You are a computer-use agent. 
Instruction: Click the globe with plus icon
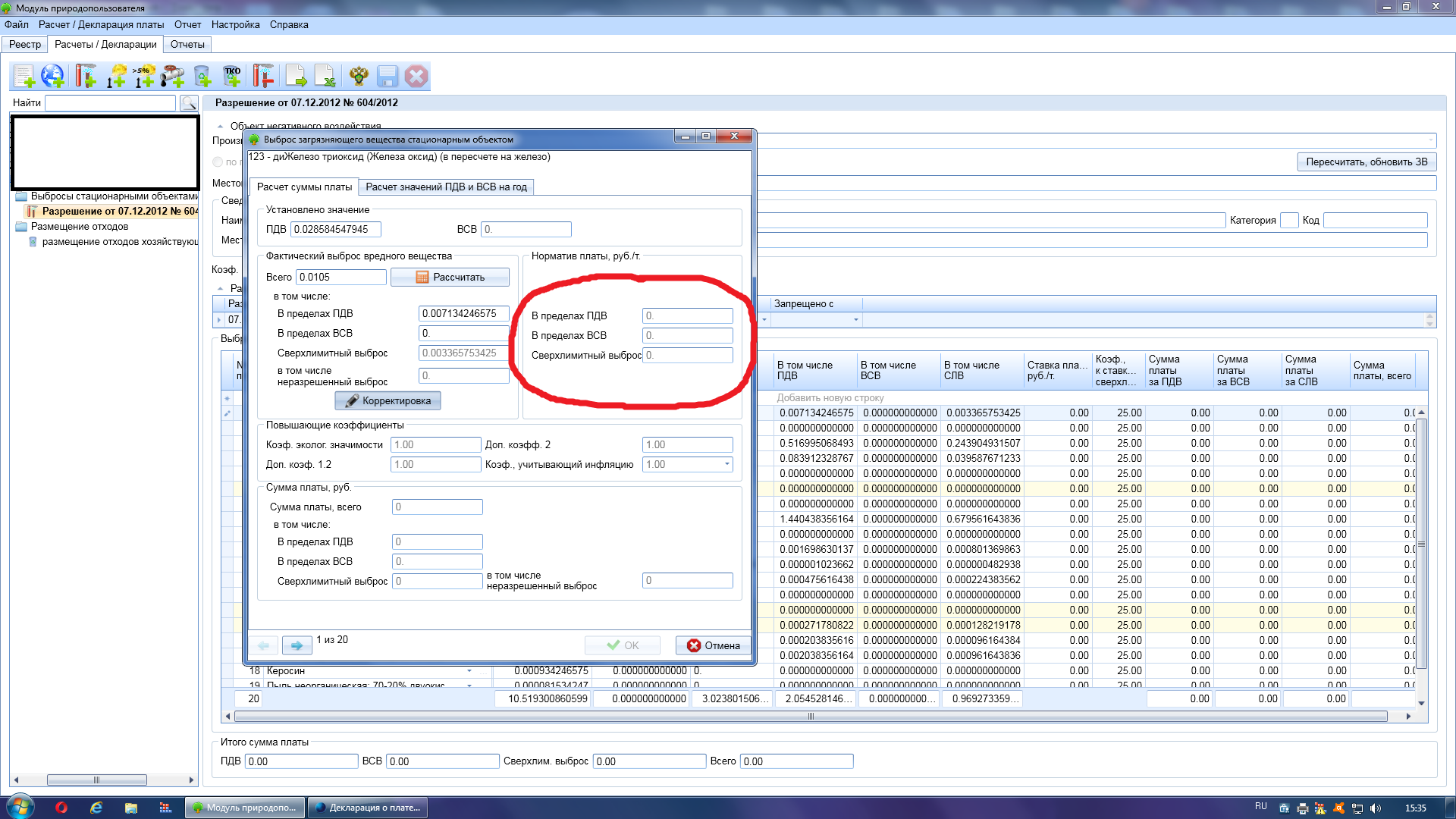tap(53, 76)
